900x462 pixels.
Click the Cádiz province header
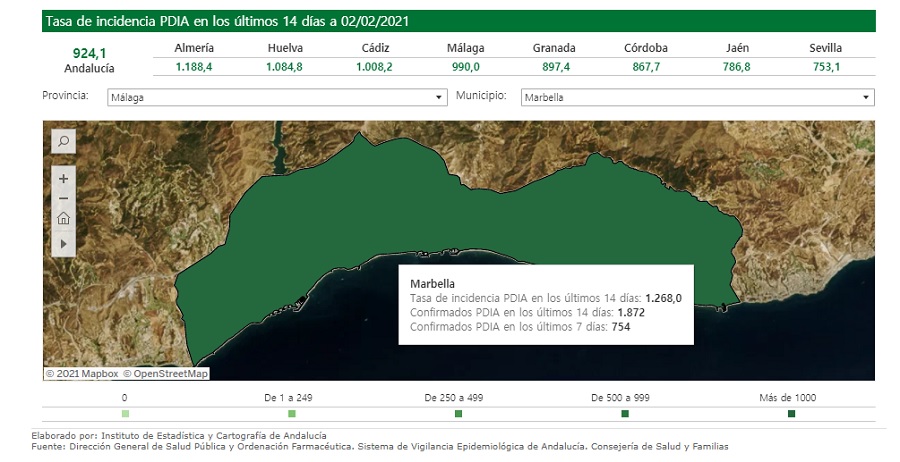coord(375,48)
